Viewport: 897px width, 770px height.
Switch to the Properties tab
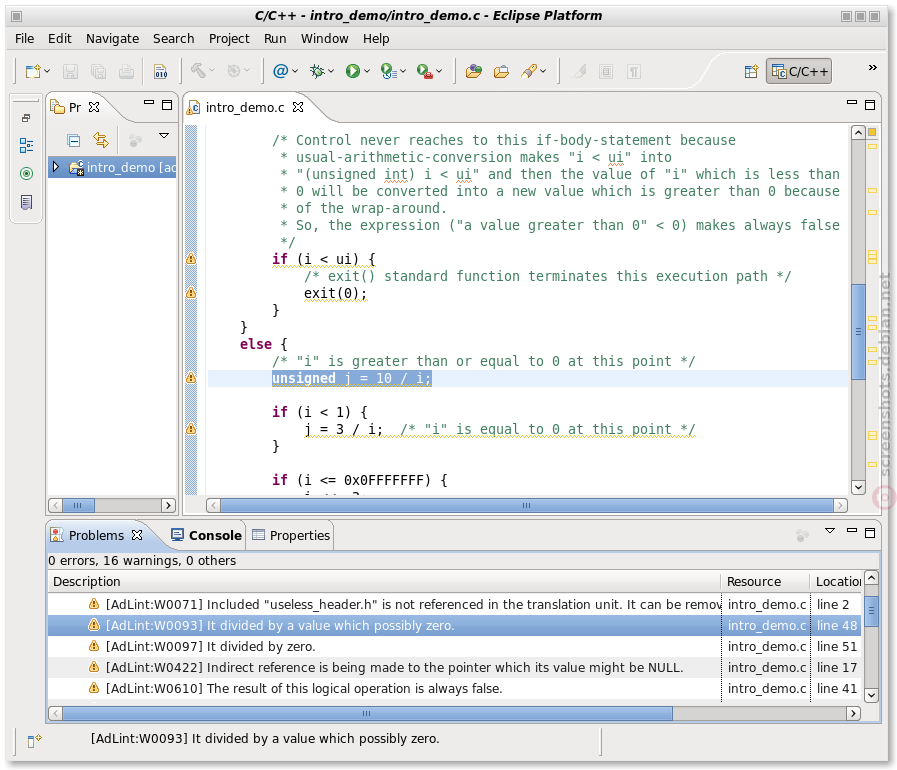[x=291, y=535]
